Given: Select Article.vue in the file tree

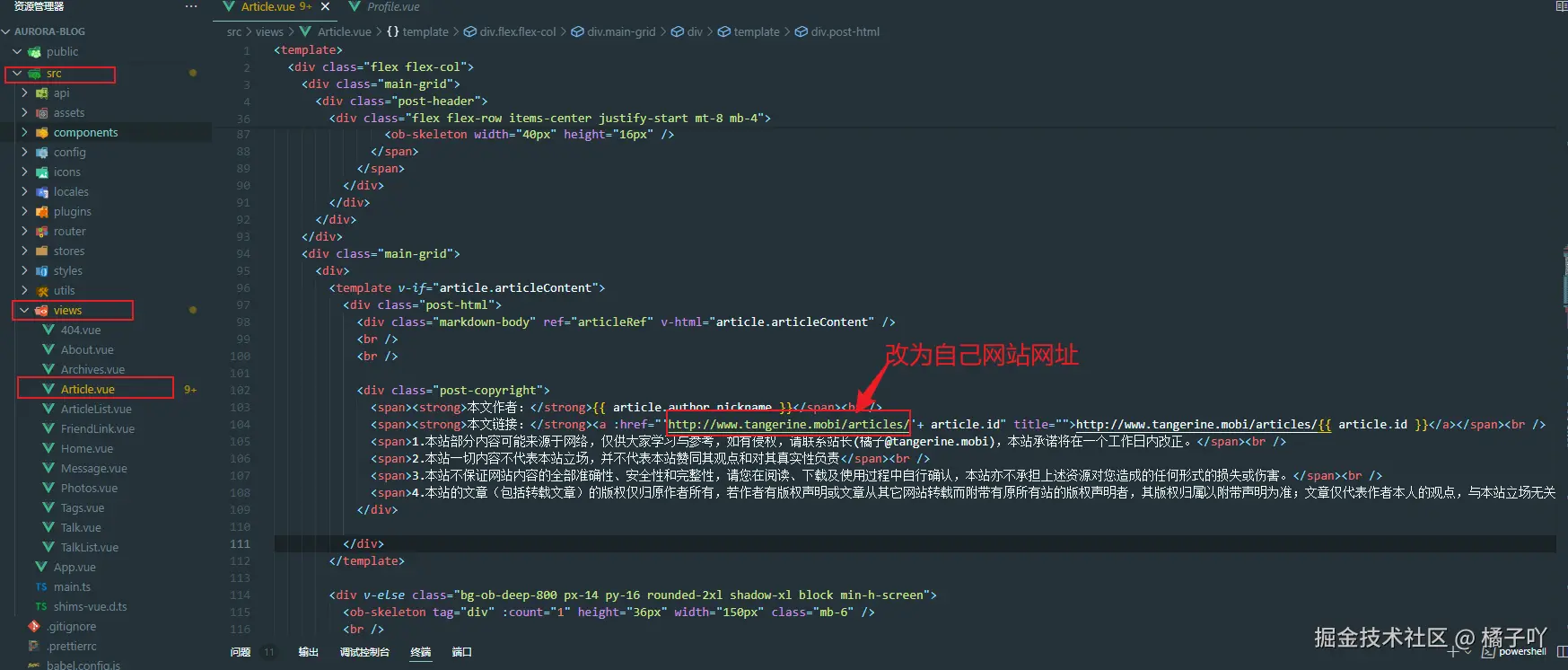Looking at the screenshot, I should pyautogui.click(x=88, y=389).
